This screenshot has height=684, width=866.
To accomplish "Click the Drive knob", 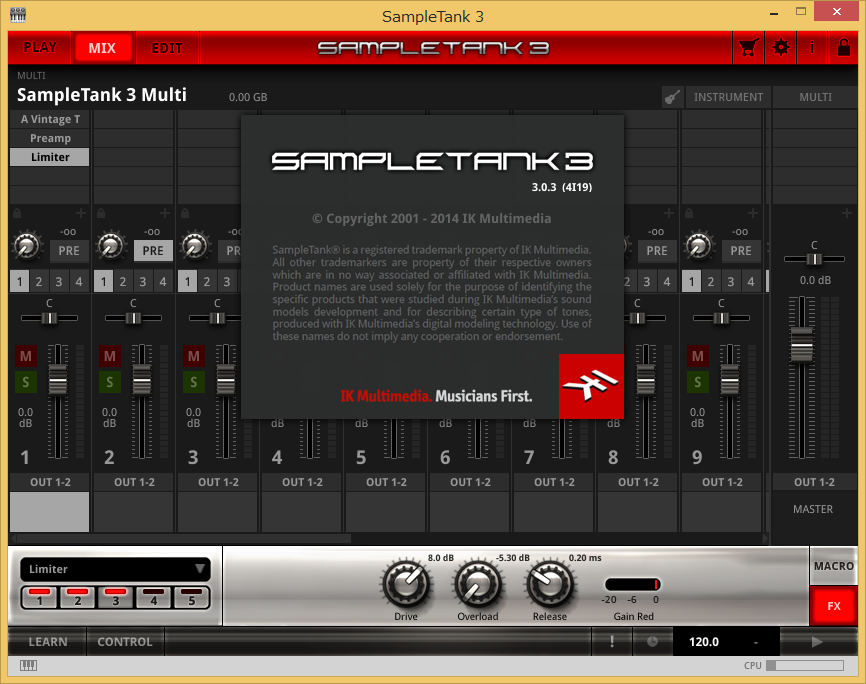I will coord(406,585).
